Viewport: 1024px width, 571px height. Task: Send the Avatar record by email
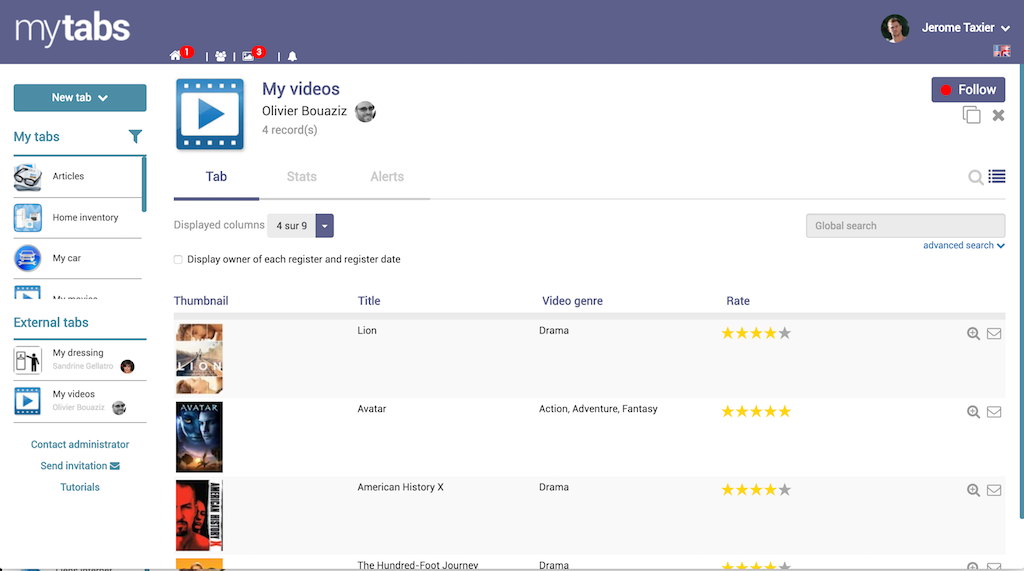click(994, 412)
